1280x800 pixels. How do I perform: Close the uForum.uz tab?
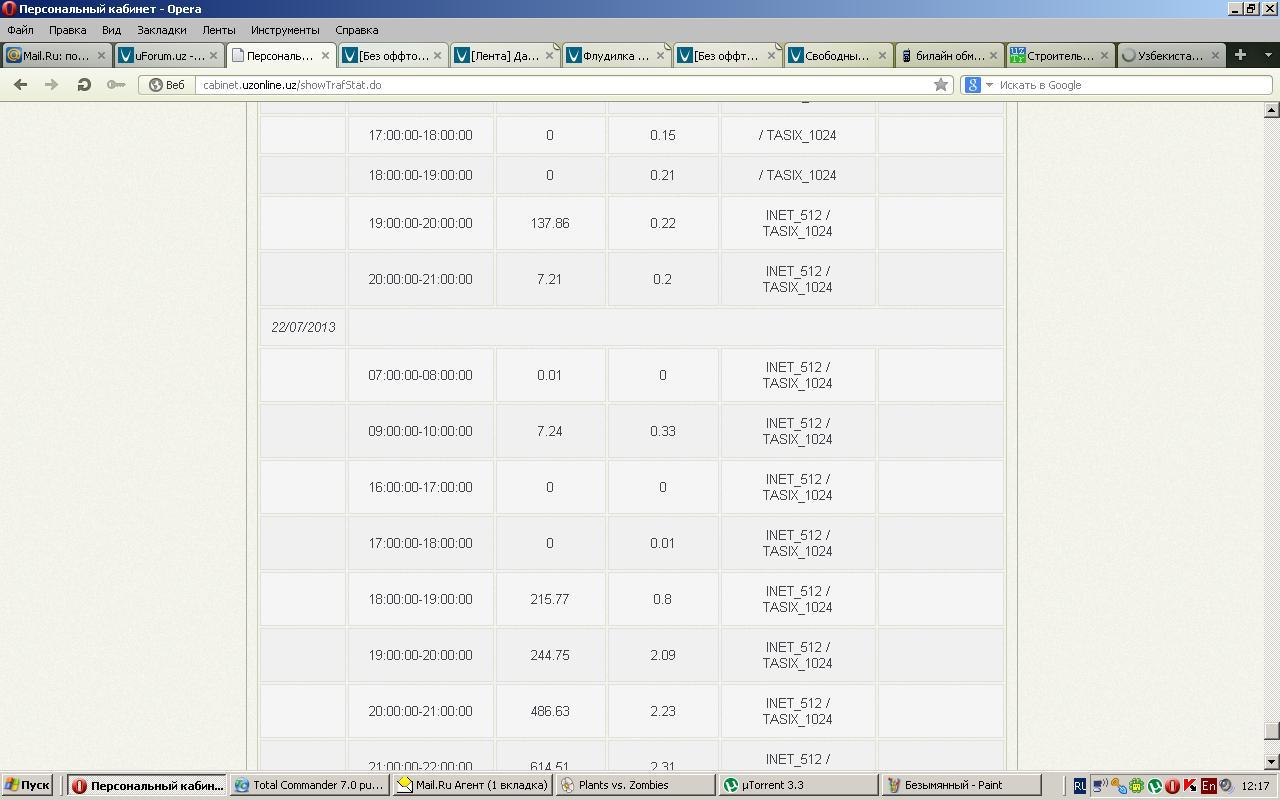pos(213,56)
